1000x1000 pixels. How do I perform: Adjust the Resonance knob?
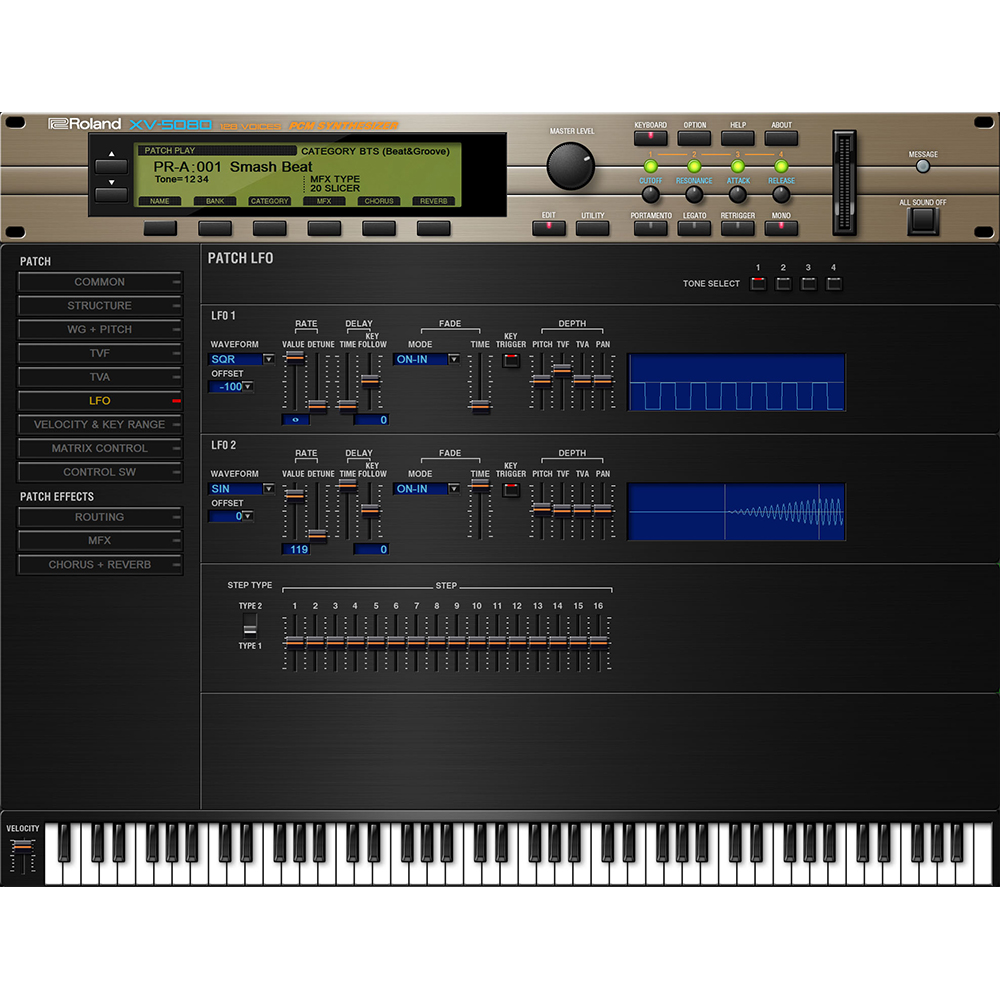694,194
